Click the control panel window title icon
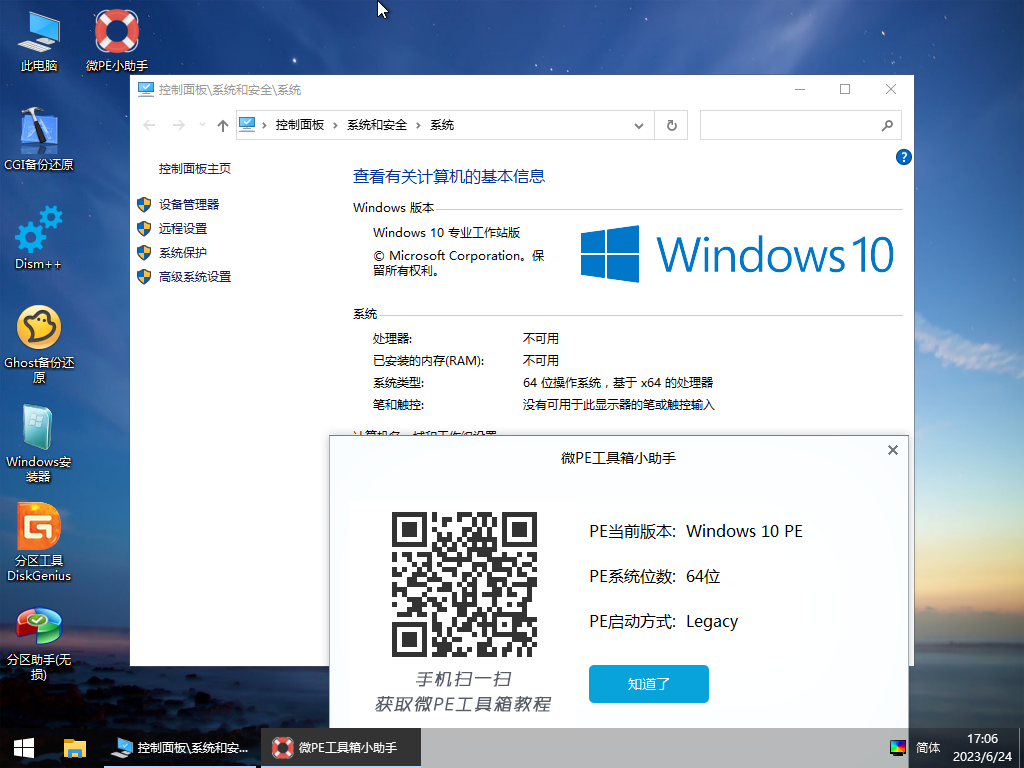The width and height of the screenshot is (1024, 768). click(x=146, y=89)
